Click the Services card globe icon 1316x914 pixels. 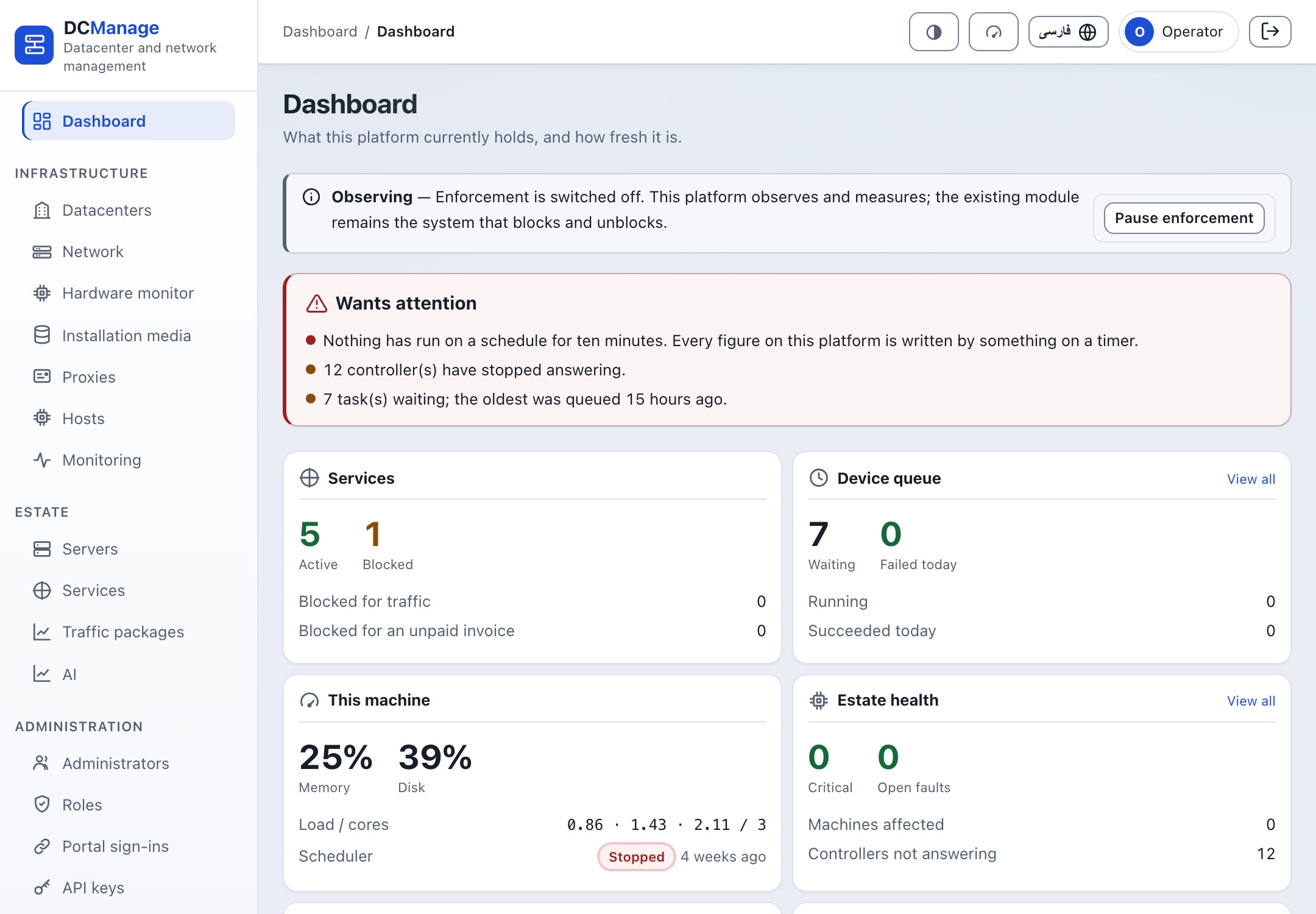pyautogui.click(x=310, y=478)
